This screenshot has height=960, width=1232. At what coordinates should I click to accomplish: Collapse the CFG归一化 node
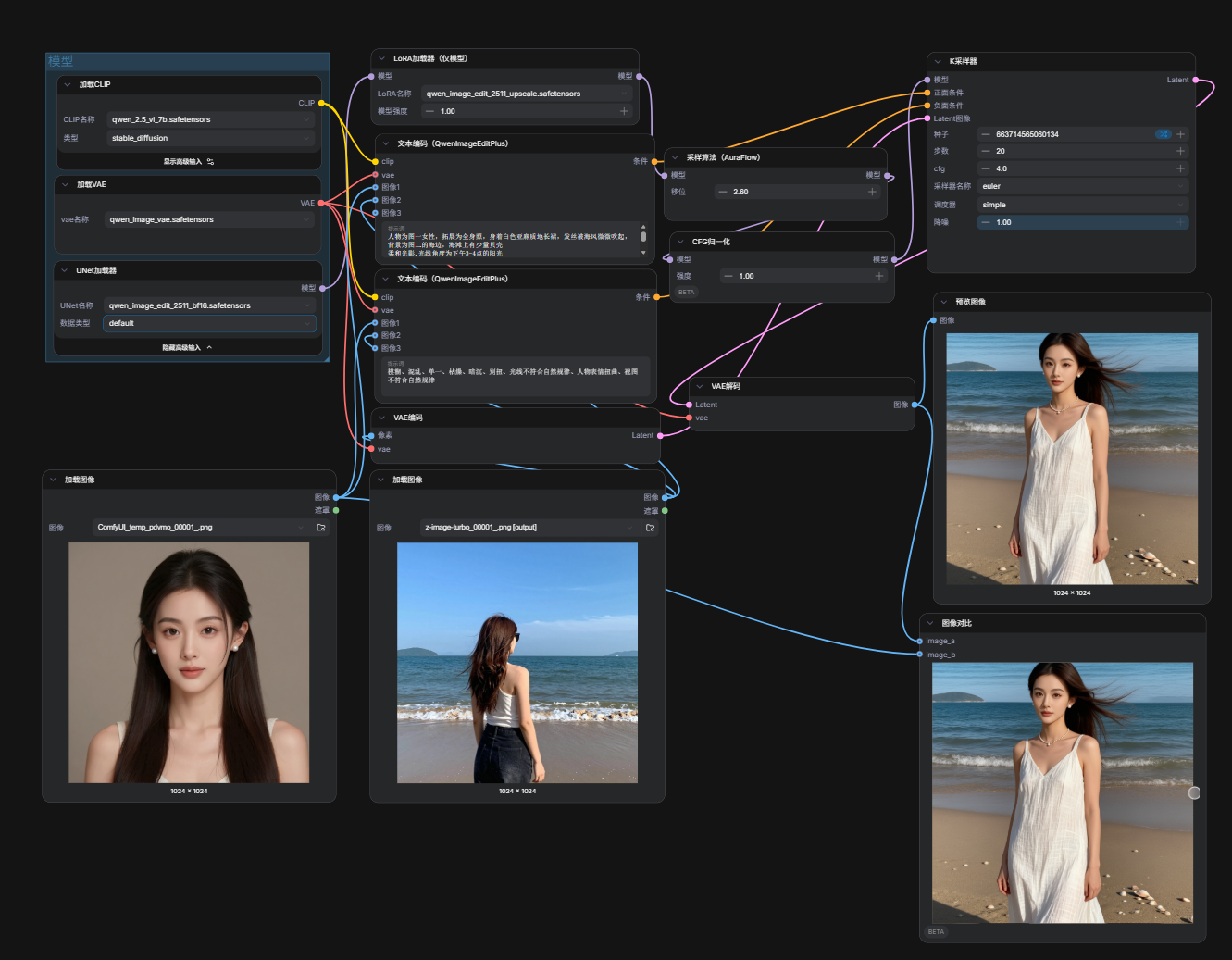[x=680, y=242]
